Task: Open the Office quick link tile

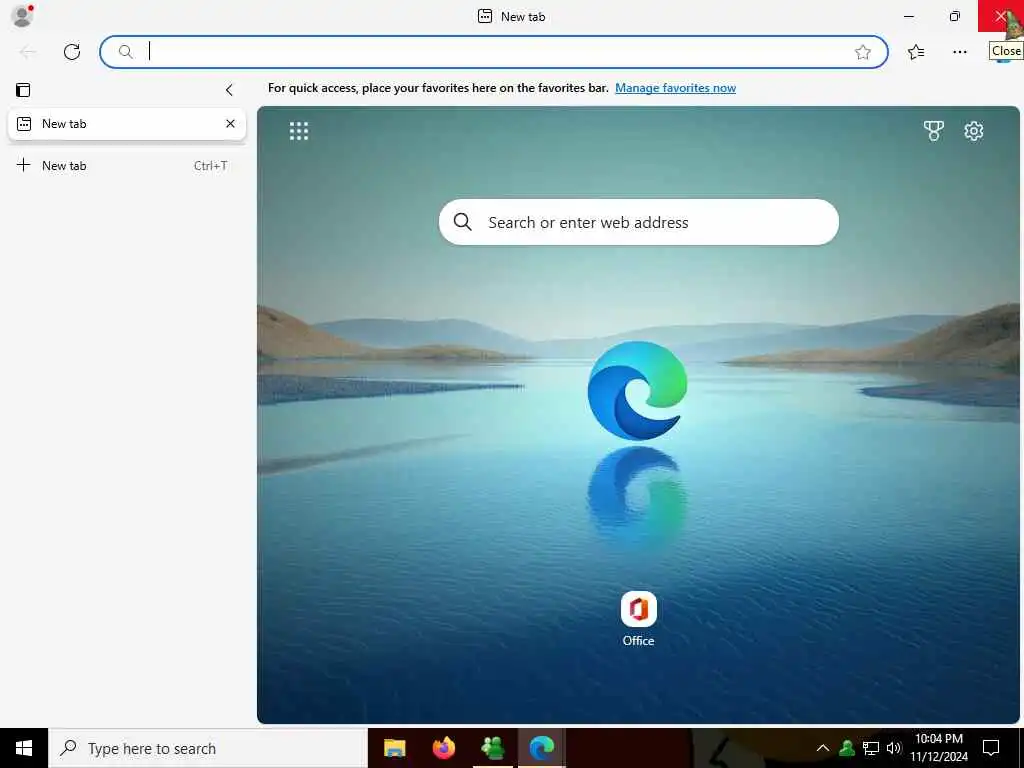Action: (638, 619)
